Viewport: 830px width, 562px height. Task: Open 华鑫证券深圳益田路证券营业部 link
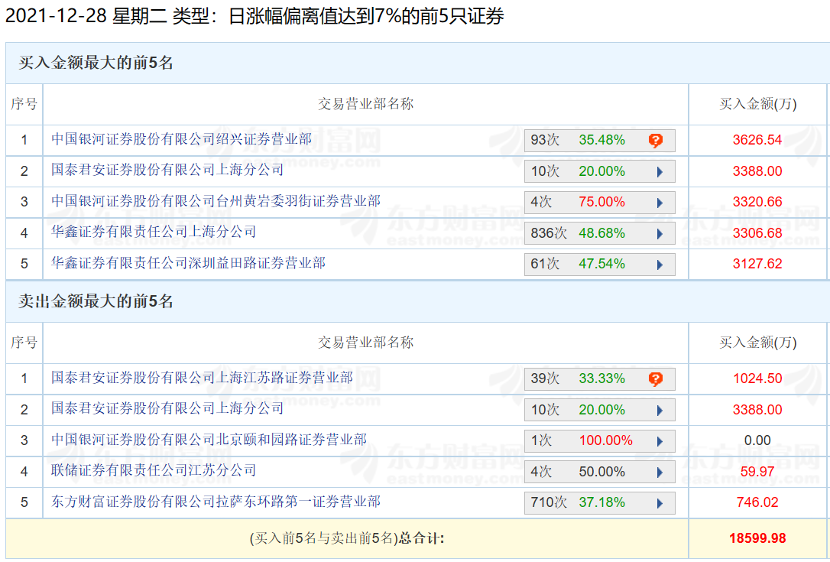188,263
